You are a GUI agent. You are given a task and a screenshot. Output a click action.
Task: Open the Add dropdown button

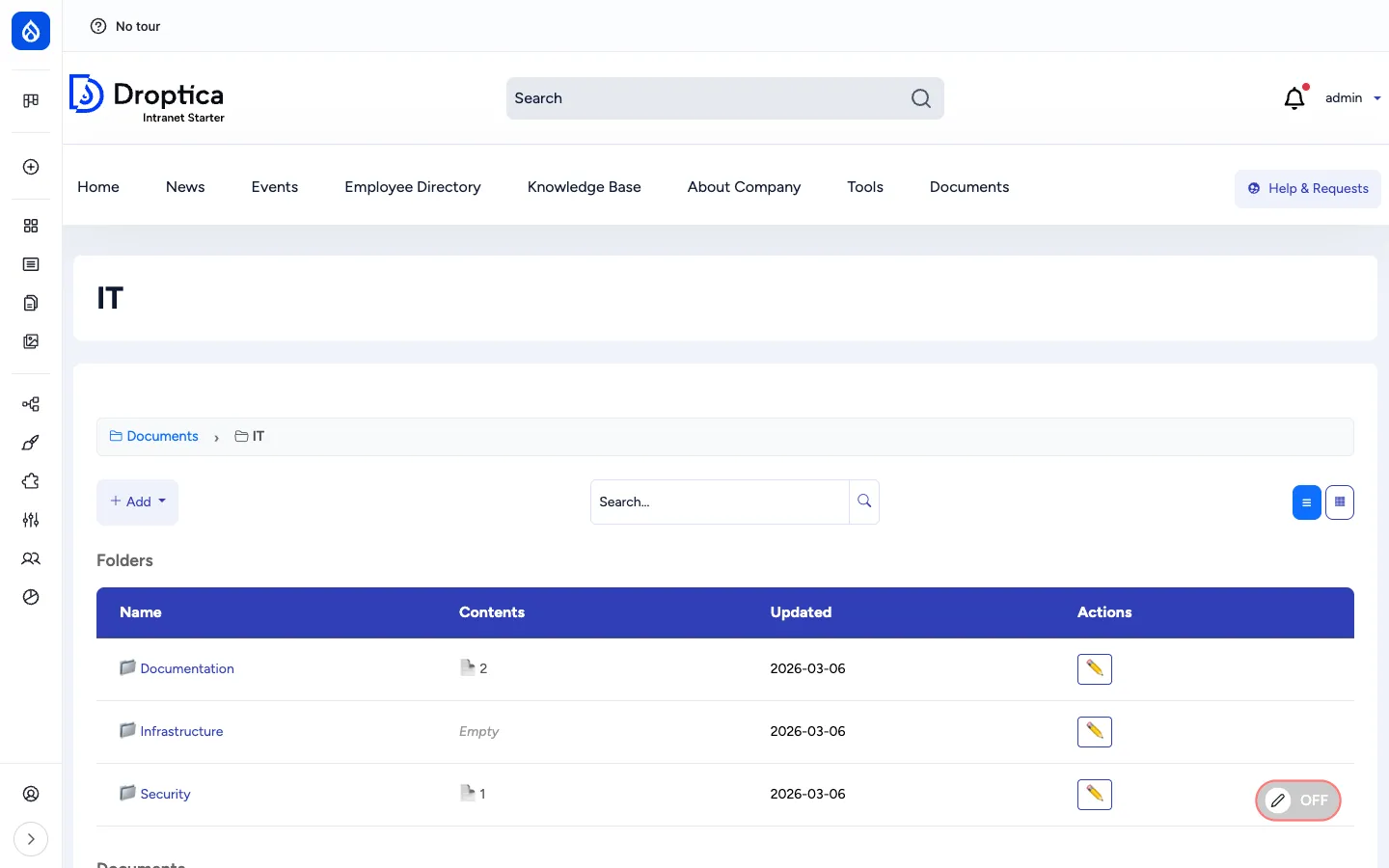138,502
